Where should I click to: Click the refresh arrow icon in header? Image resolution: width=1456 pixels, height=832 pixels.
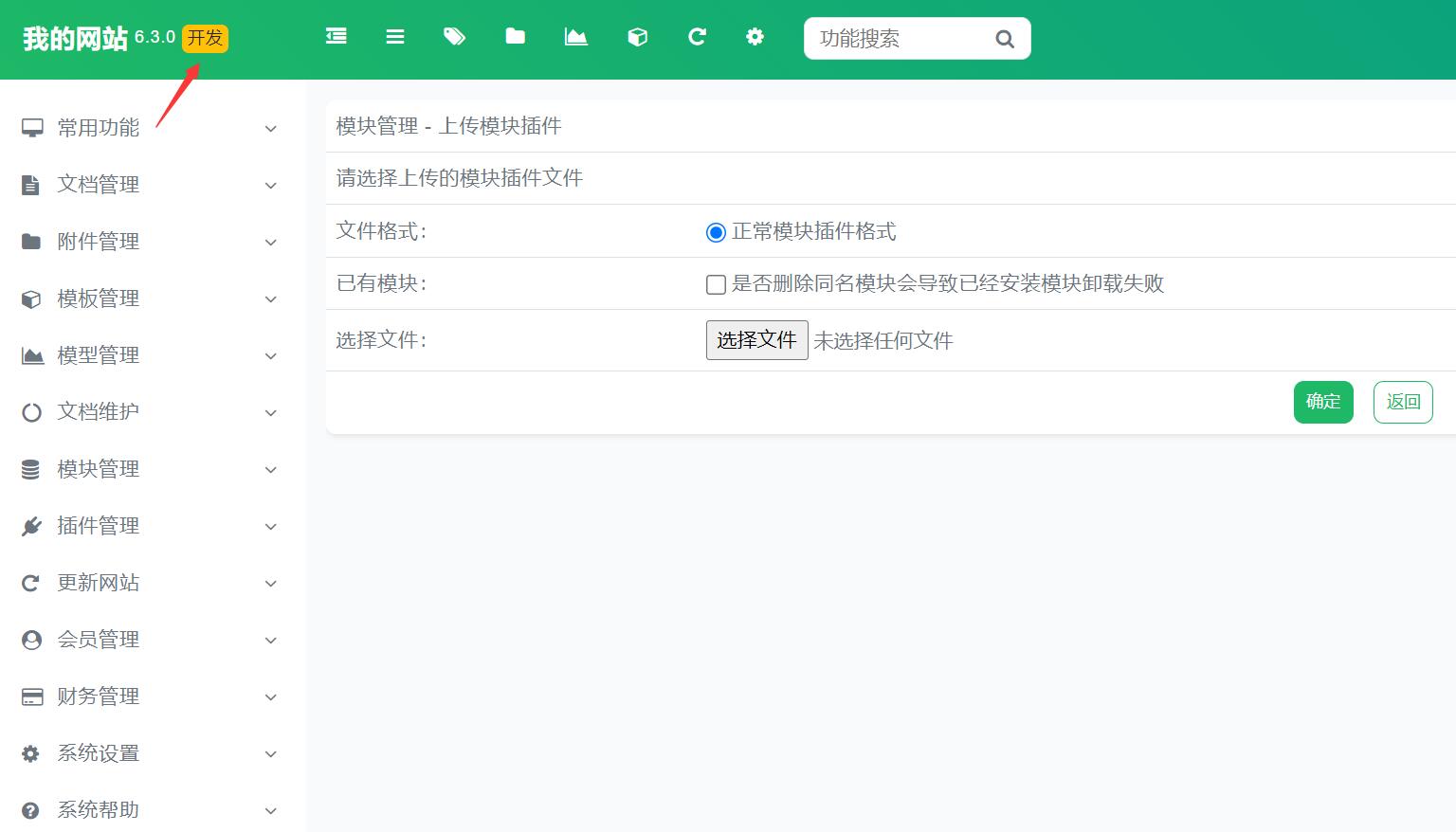(698, 37)
